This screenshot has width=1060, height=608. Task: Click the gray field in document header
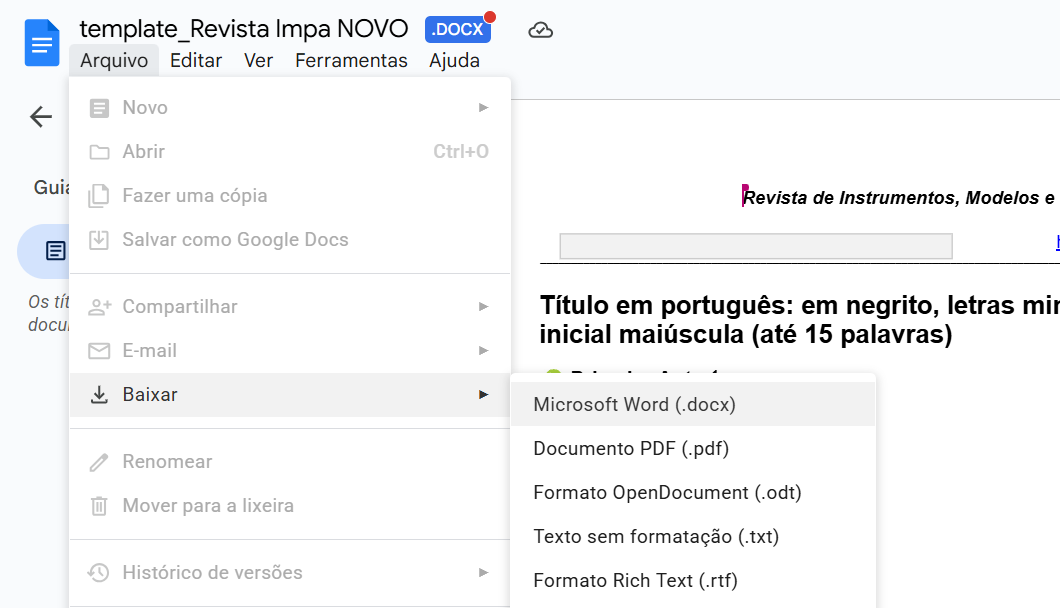(755, 246)
